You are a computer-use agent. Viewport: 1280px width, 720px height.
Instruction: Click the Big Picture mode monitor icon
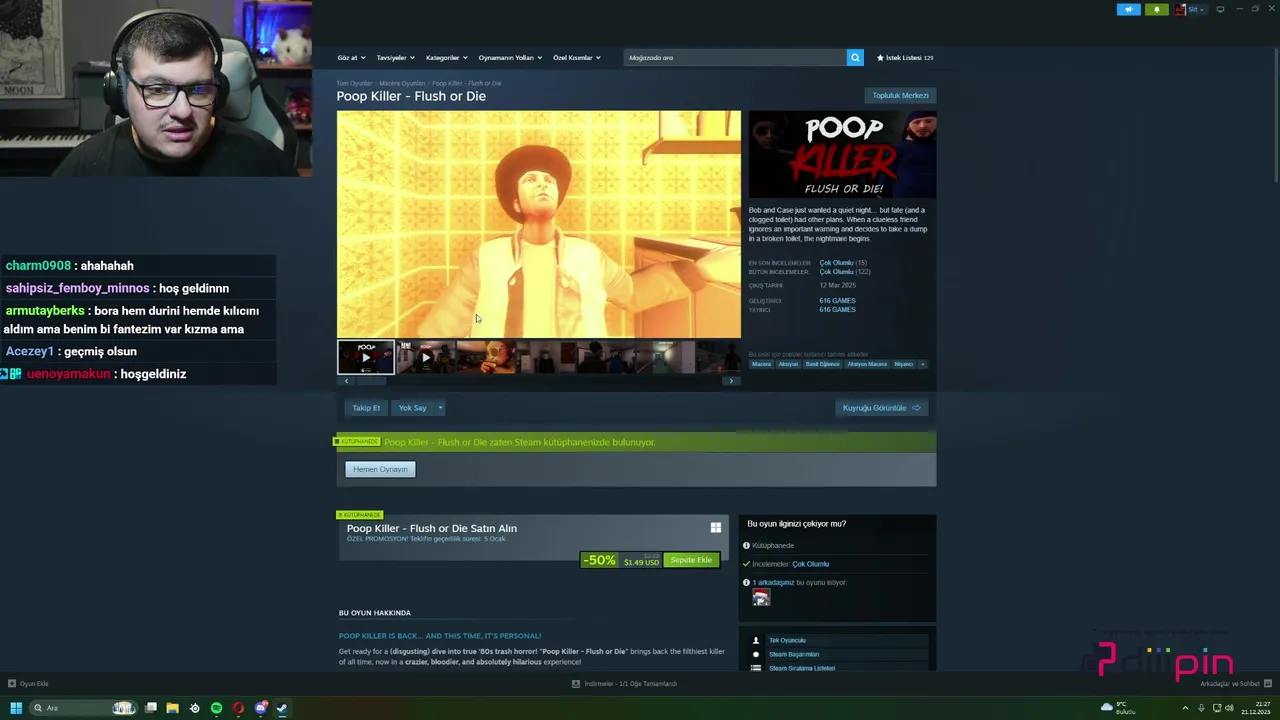[1220, 9]
